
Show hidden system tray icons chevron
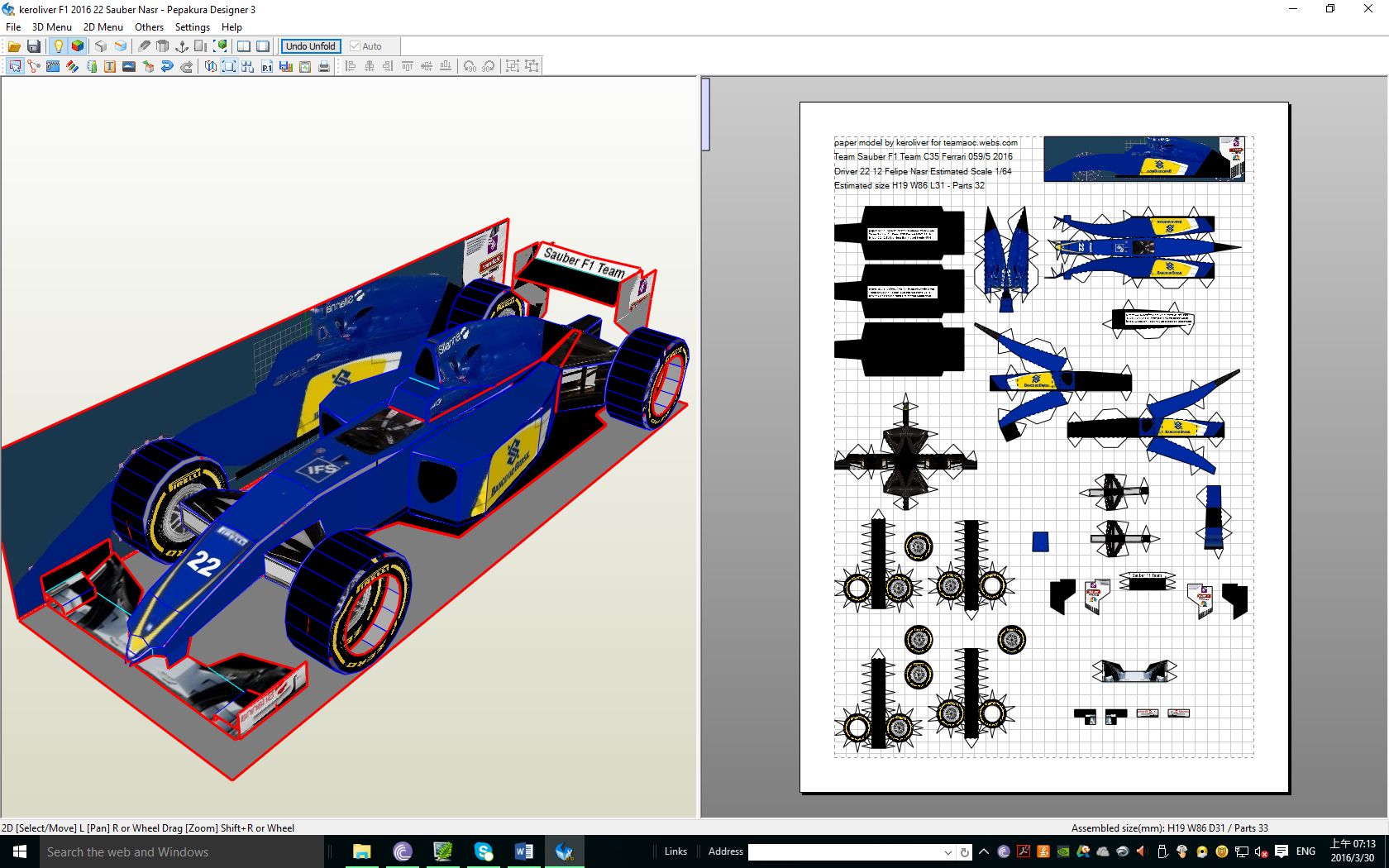pos(984,851)
